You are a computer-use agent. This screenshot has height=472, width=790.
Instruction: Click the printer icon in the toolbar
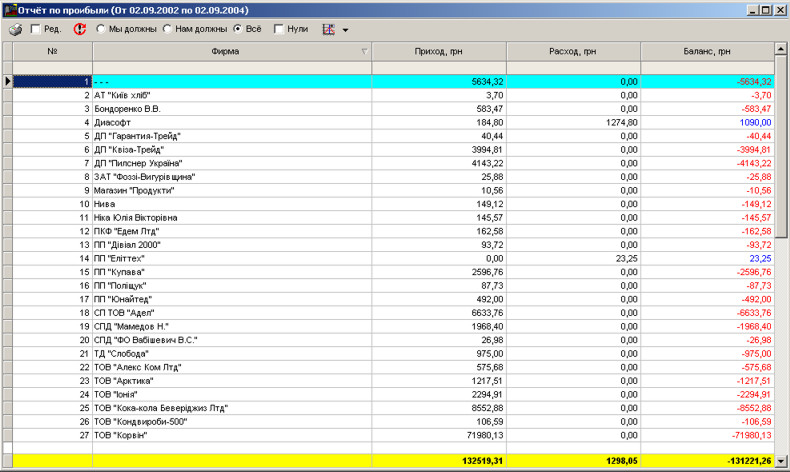(15, 29)
